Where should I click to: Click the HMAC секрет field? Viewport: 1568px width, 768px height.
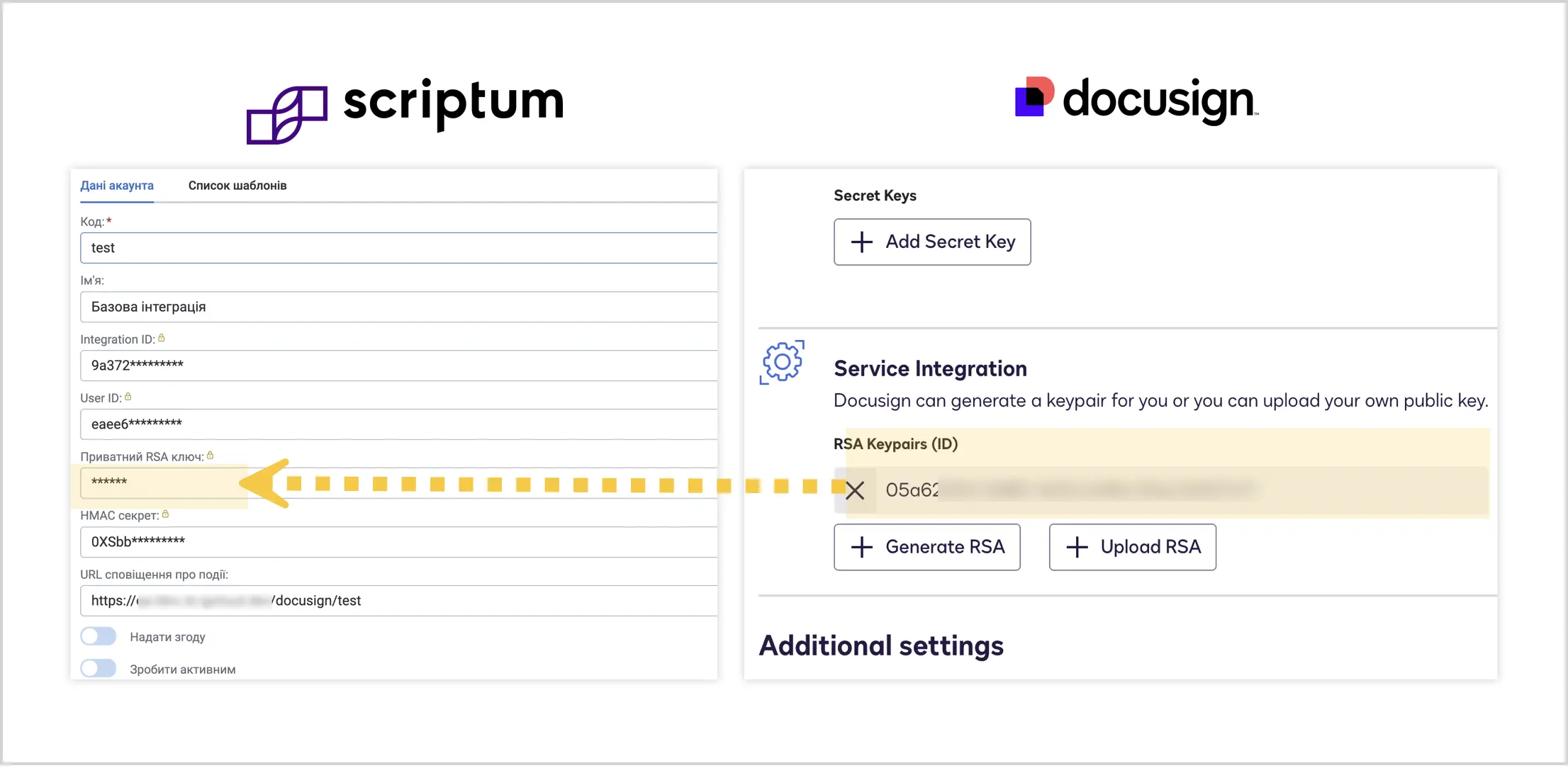pos(399,542)
